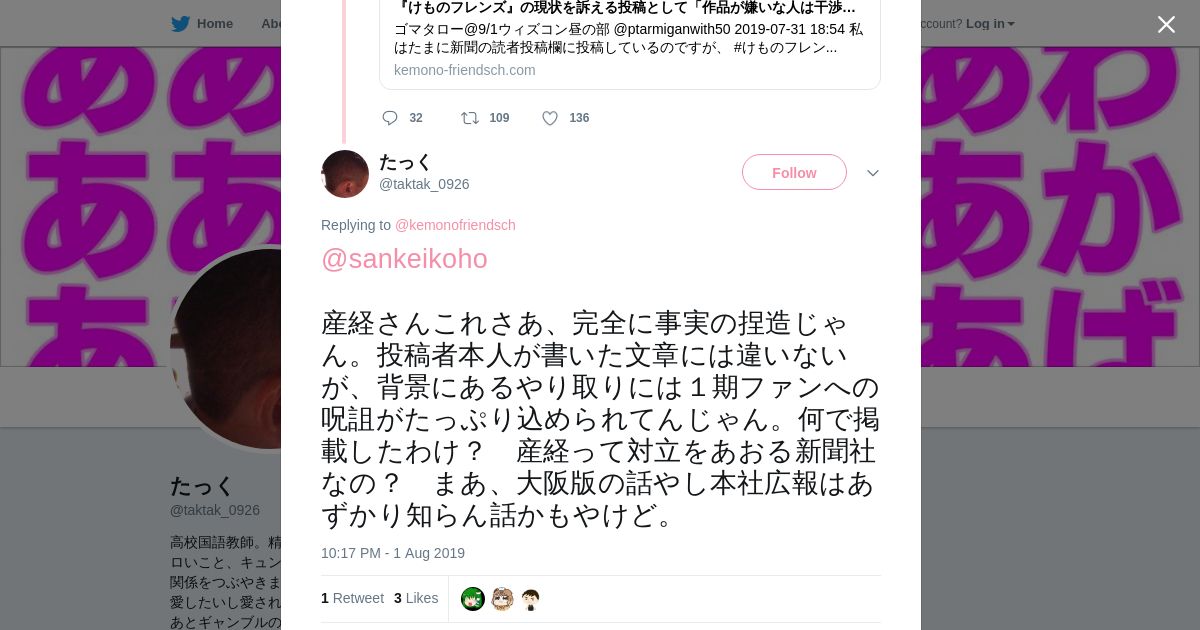Screen dimensions: 1200x630
Task: Open the Log in dropdown
Action: [990, 24]
